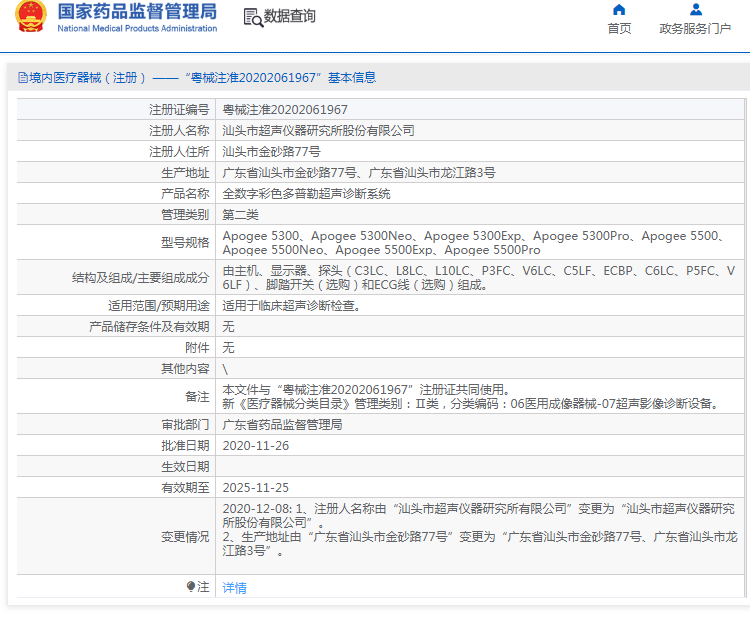Click the breadcrumb 境内医疗器械（注册） heading
750x617 pixels.
coord(88,77)
